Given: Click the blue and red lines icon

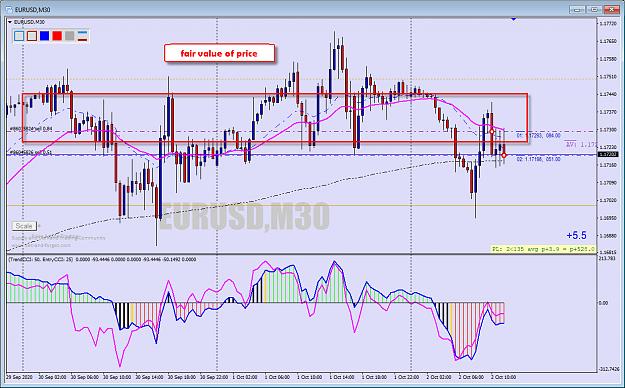Looking at the screenshot, I should [x=83, y=36].
